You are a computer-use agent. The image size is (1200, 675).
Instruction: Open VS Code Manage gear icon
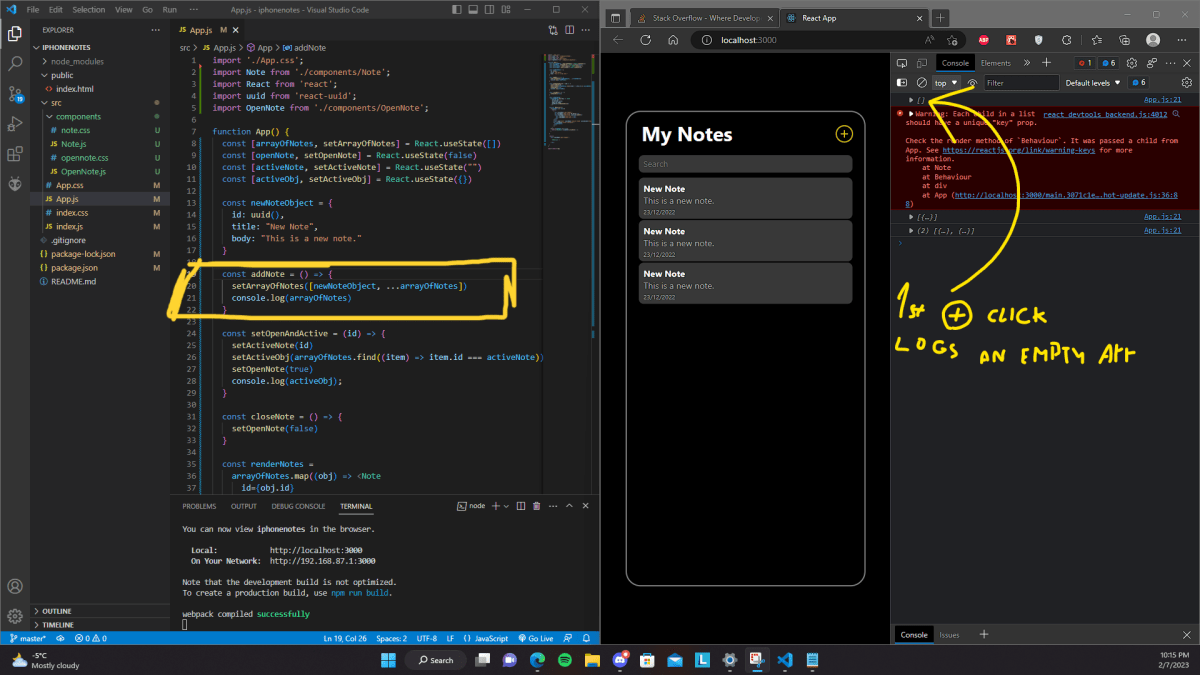(15, 616)
